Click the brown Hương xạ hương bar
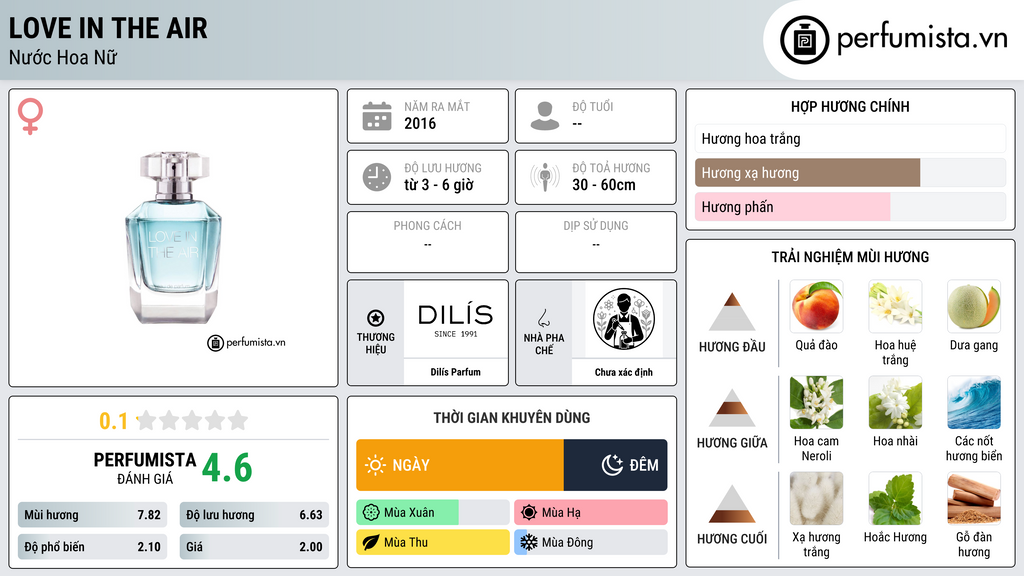Viewport: 1024px width, 576px height. [x=807, y=172]
